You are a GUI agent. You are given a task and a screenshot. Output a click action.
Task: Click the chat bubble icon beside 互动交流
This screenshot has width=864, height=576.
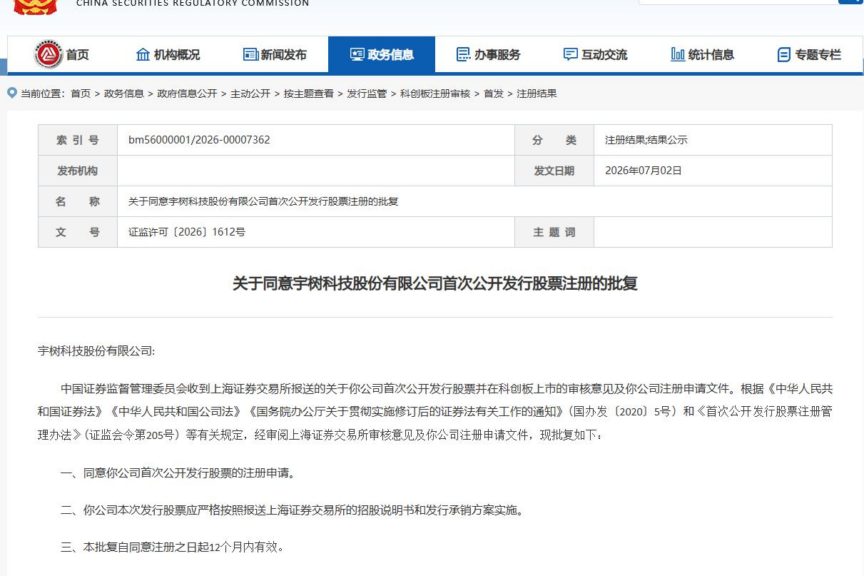[x=570, y=55]
